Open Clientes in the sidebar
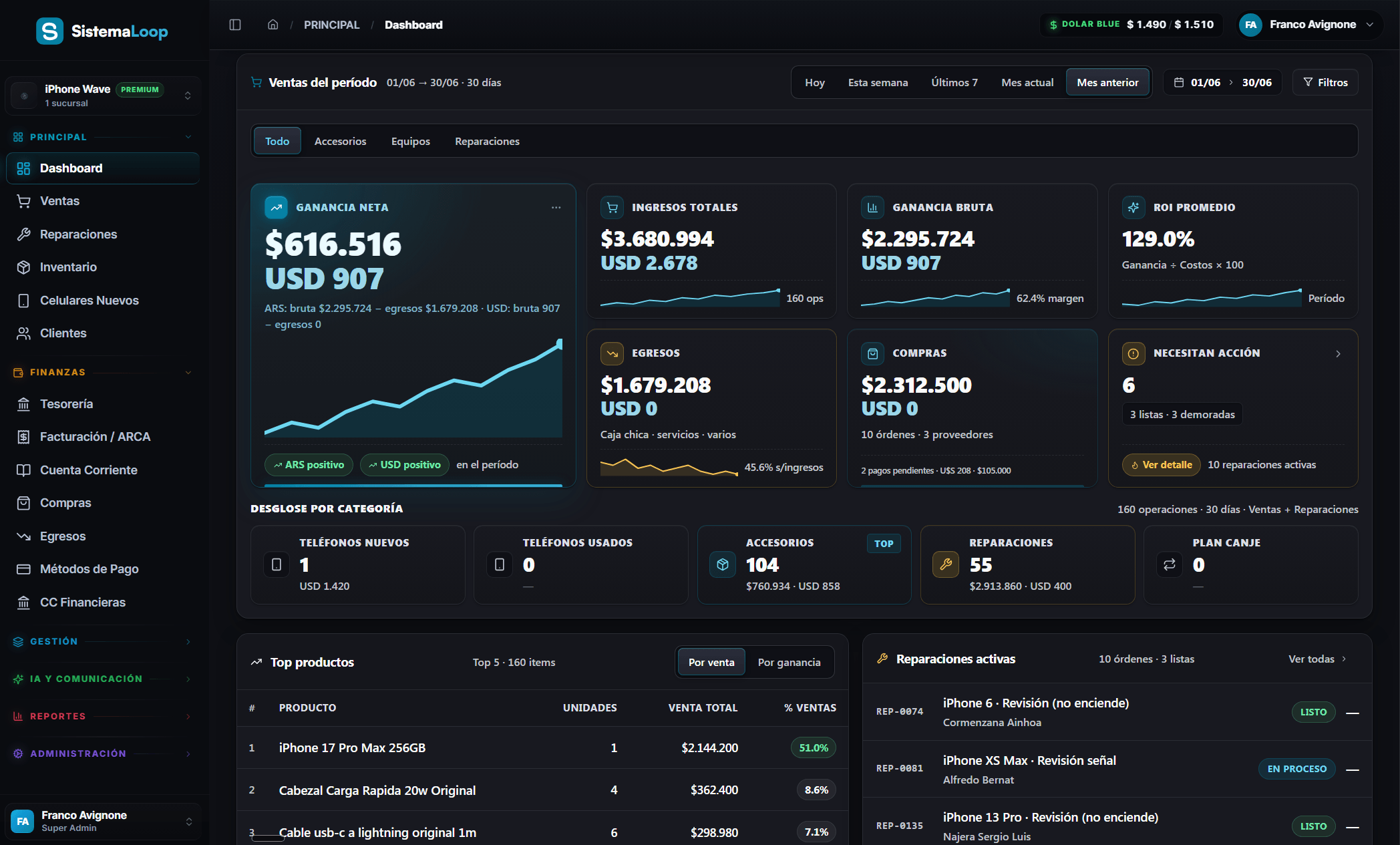 (x=103, y=333)
